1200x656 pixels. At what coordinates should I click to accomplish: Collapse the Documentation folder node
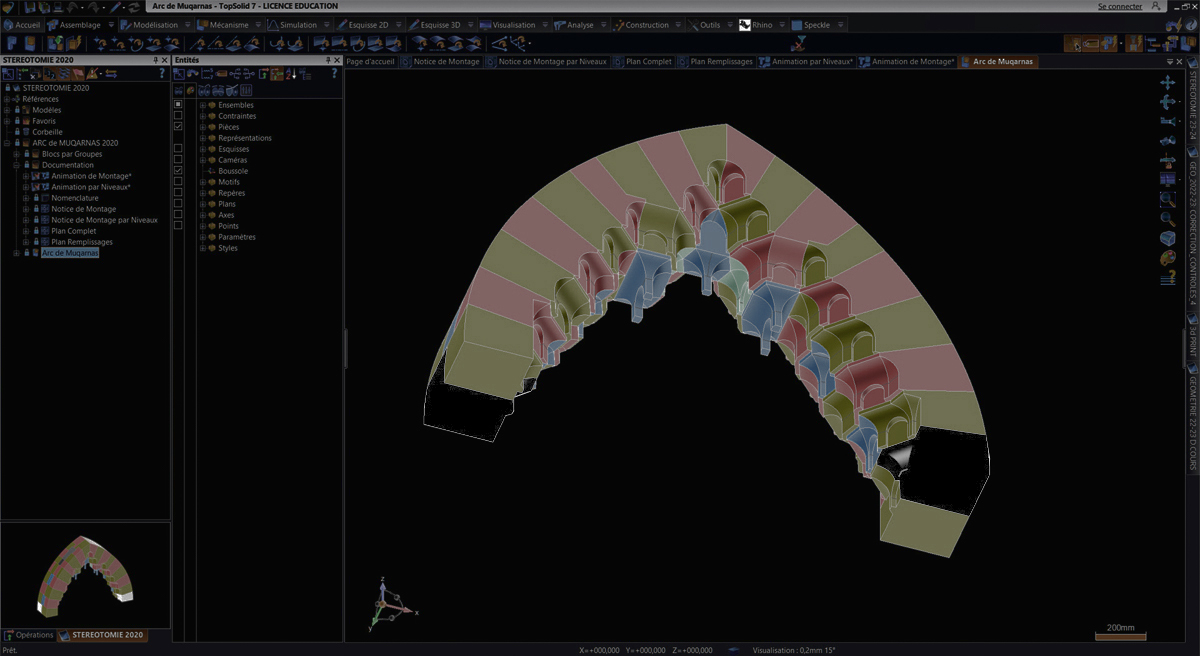(x=16, y=165)
